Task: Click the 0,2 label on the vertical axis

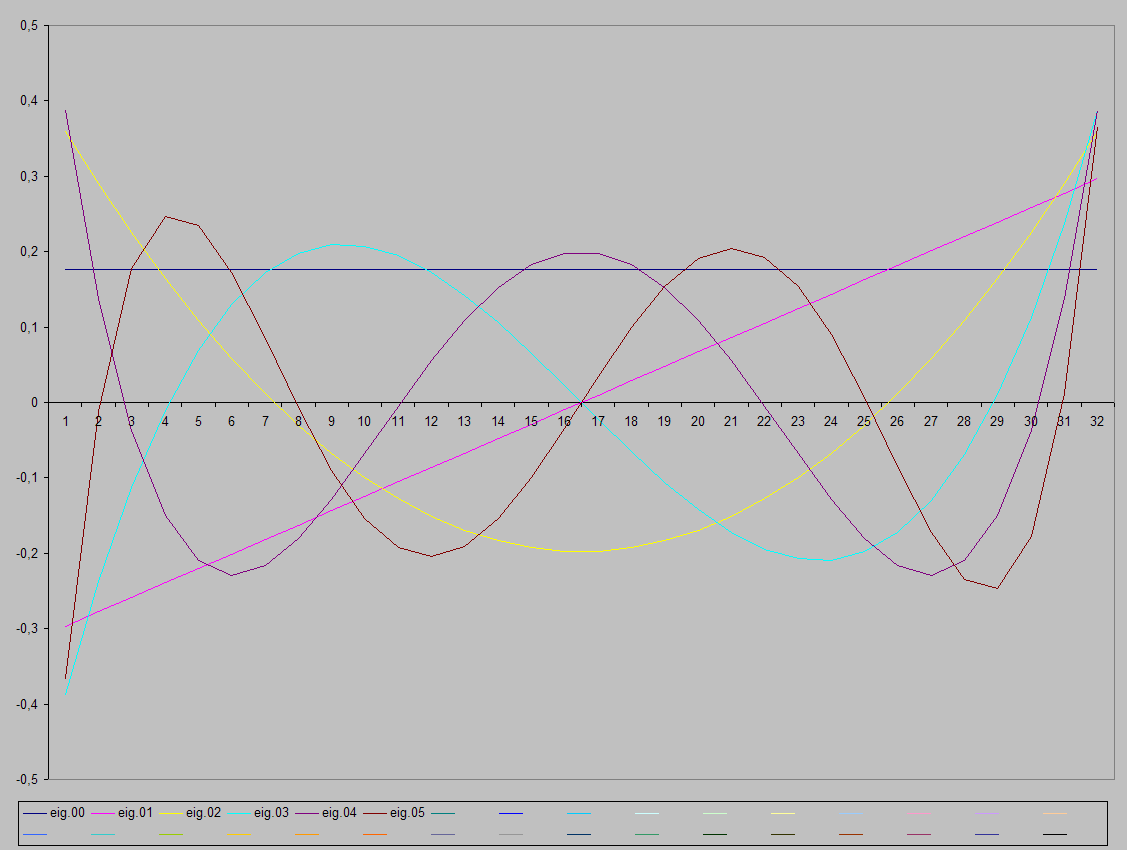Action: pos(29,251)
